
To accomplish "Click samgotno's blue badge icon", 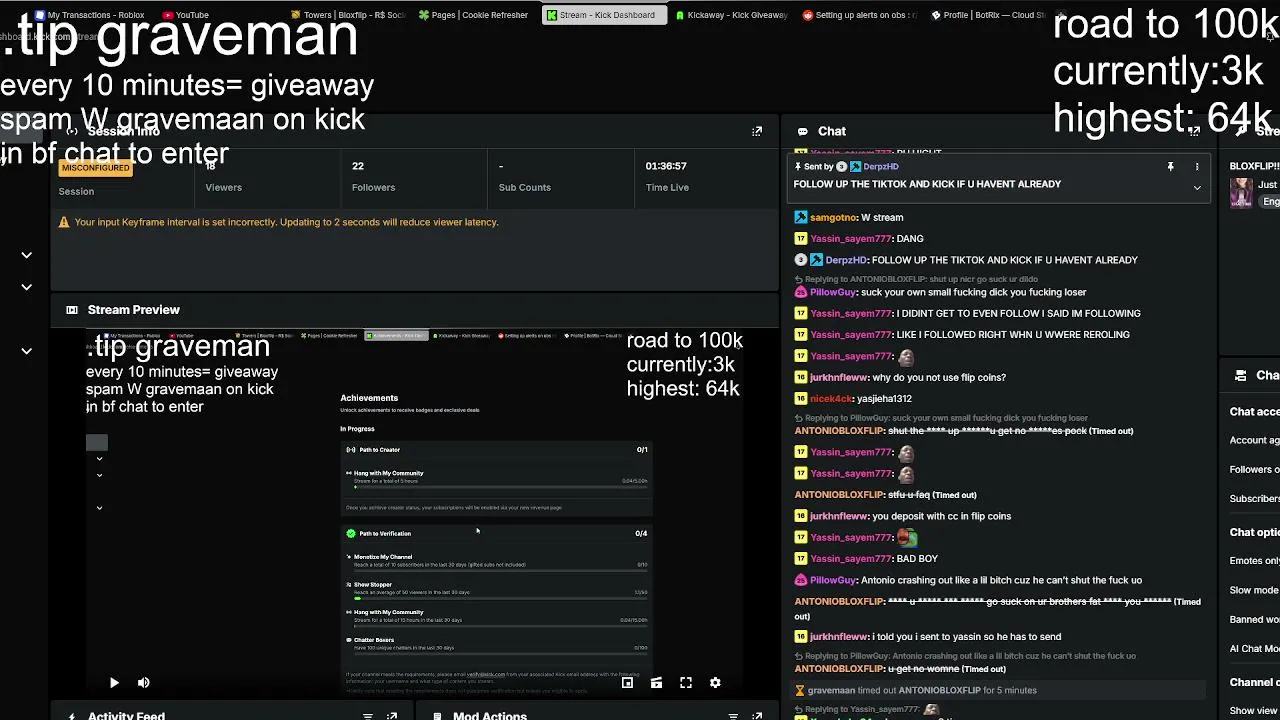I will pyautogui.click(x=801, y=217).
